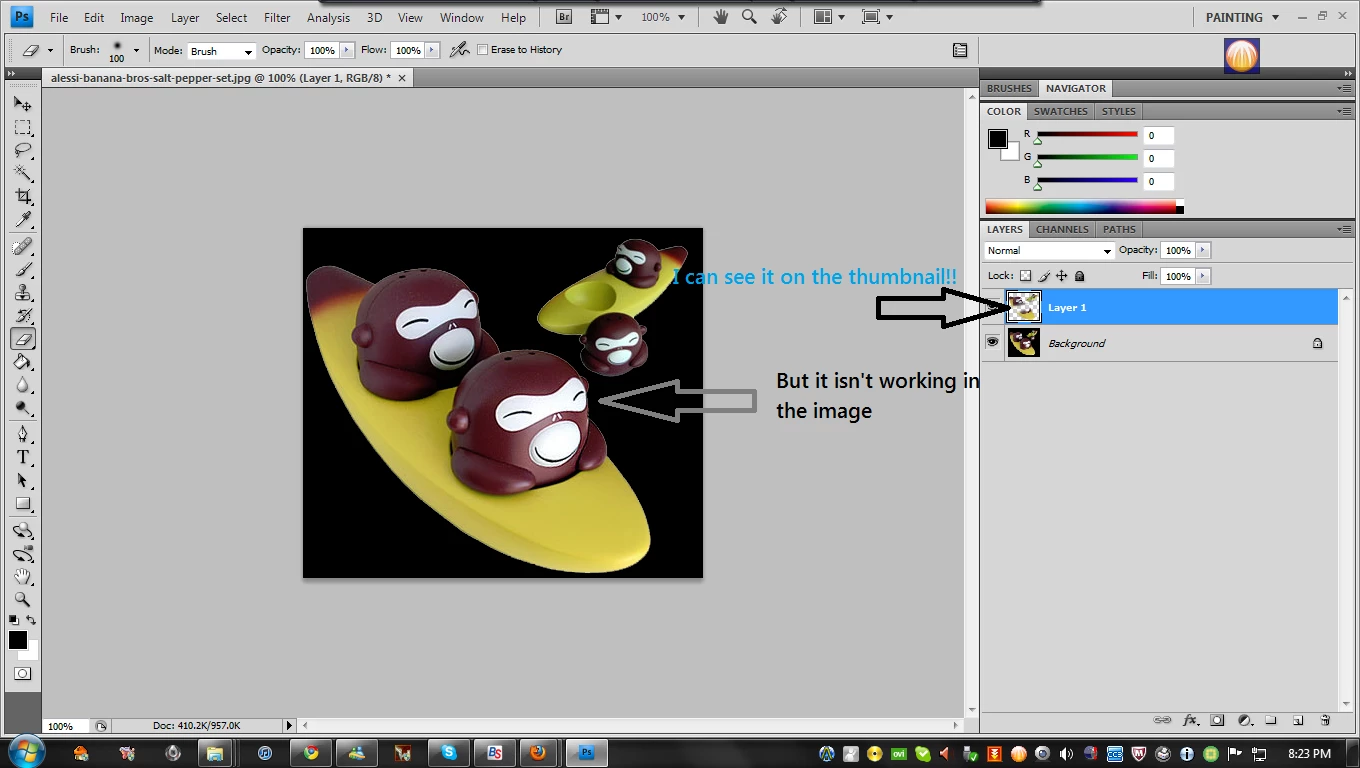The image size is (1360, 768).
Task: Create a new layer group
Action: 1271,720
